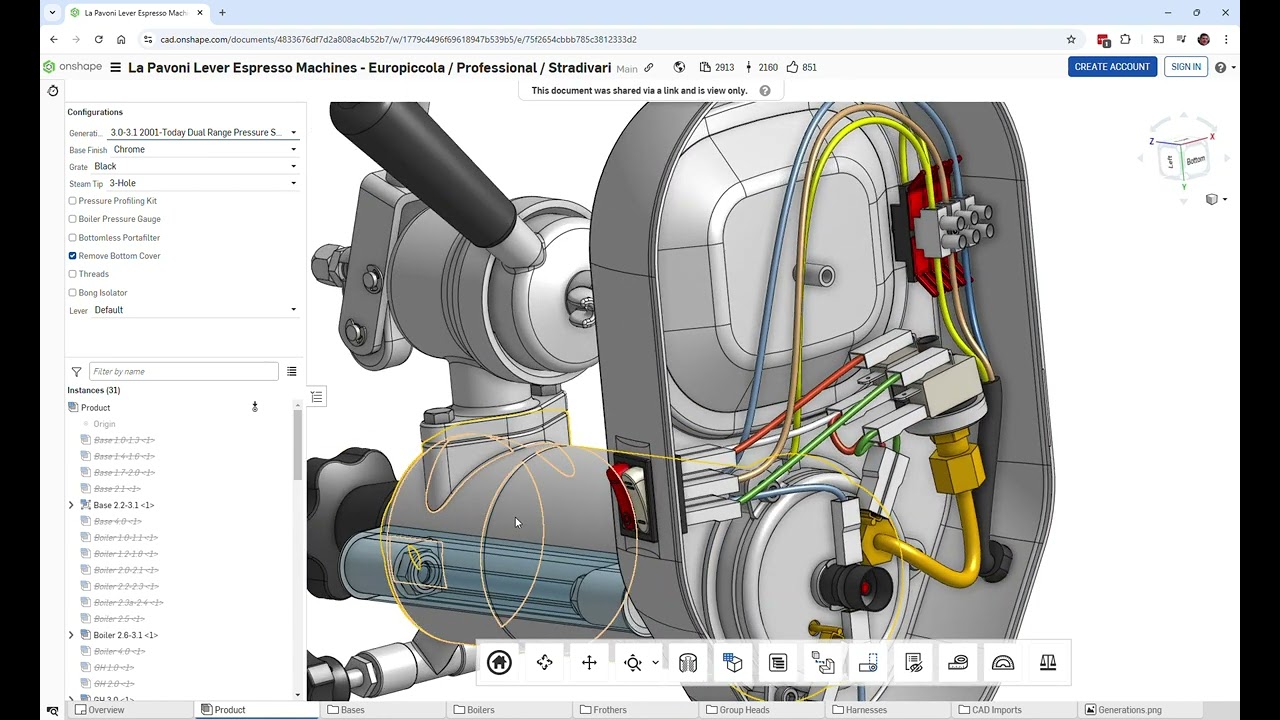
Task: Activate the section view tool
Action: (687, 662)
